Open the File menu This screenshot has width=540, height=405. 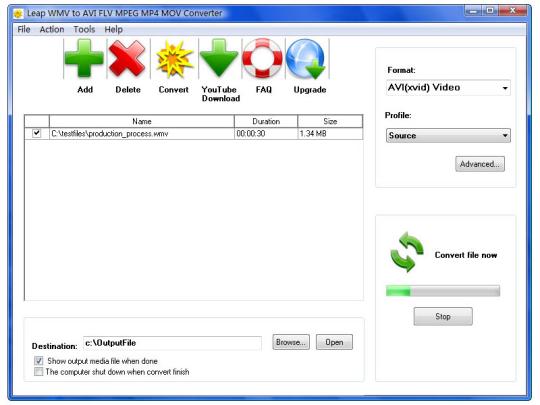pyautogui.click(x=24, y=29)
